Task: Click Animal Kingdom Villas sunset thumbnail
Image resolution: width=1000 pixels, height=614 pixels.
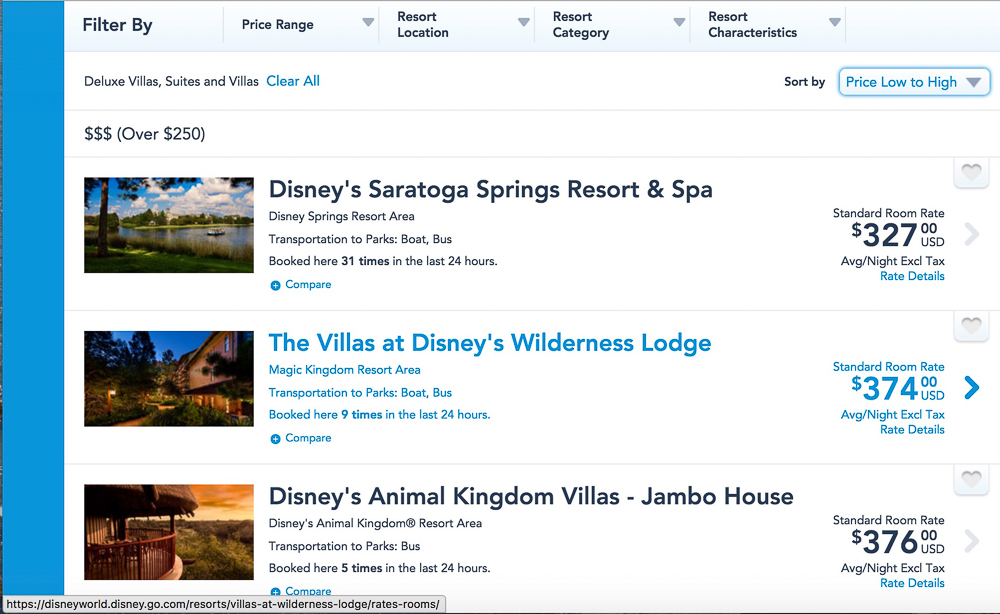Action: point(169,532)
